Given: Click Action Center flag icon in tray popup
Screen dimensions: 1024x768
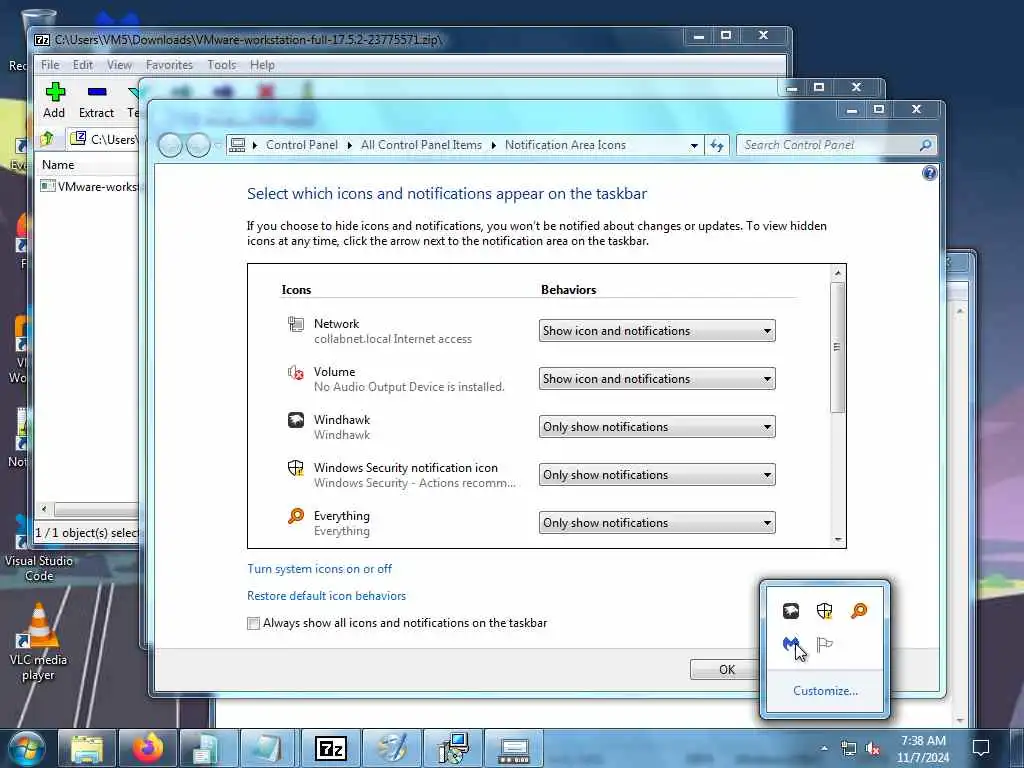Looking at the screenshot, I should [825, 645].
